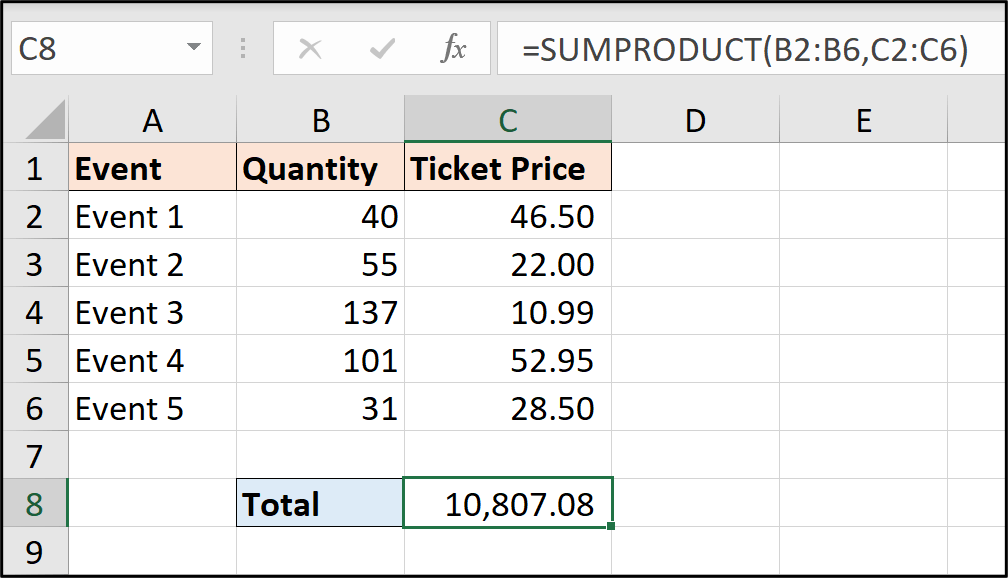Open the Name Box dropdown arrow

pos(194,46)
